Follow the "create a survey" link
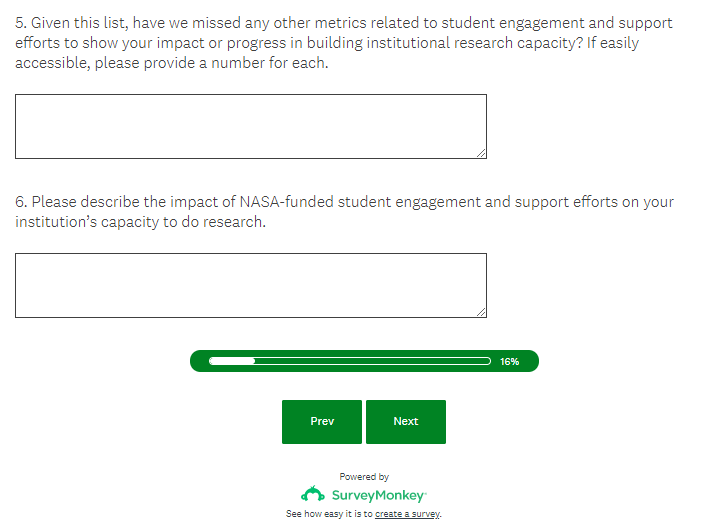This screenshot has height=529, width=712. coord(407,514)
